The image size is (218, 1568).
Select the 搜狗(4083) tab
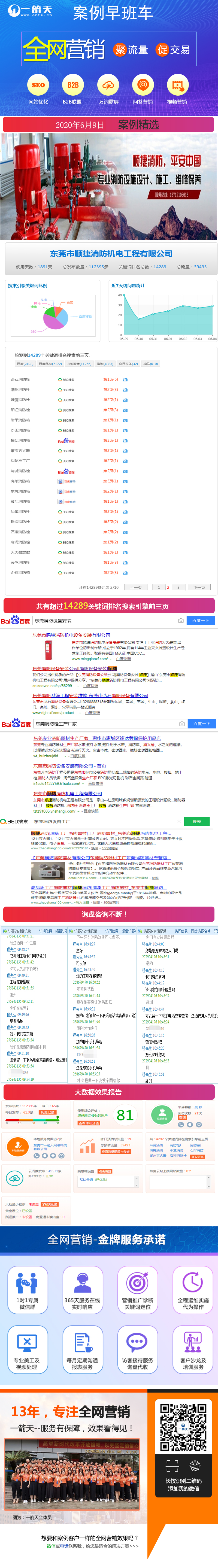tap(105, 364)
